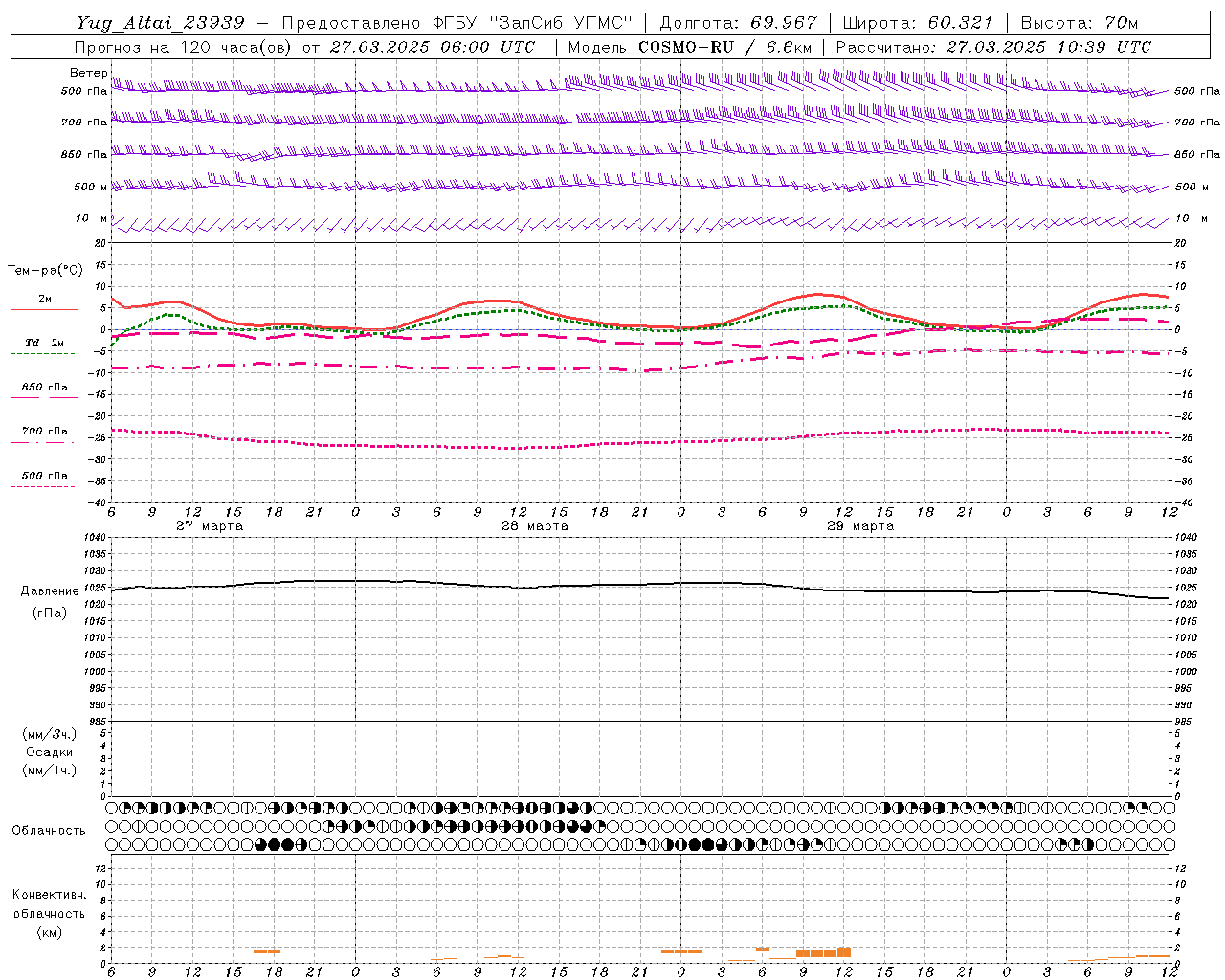
Task: Click the Облачность cloudiness label
Action: pos(49,831)
